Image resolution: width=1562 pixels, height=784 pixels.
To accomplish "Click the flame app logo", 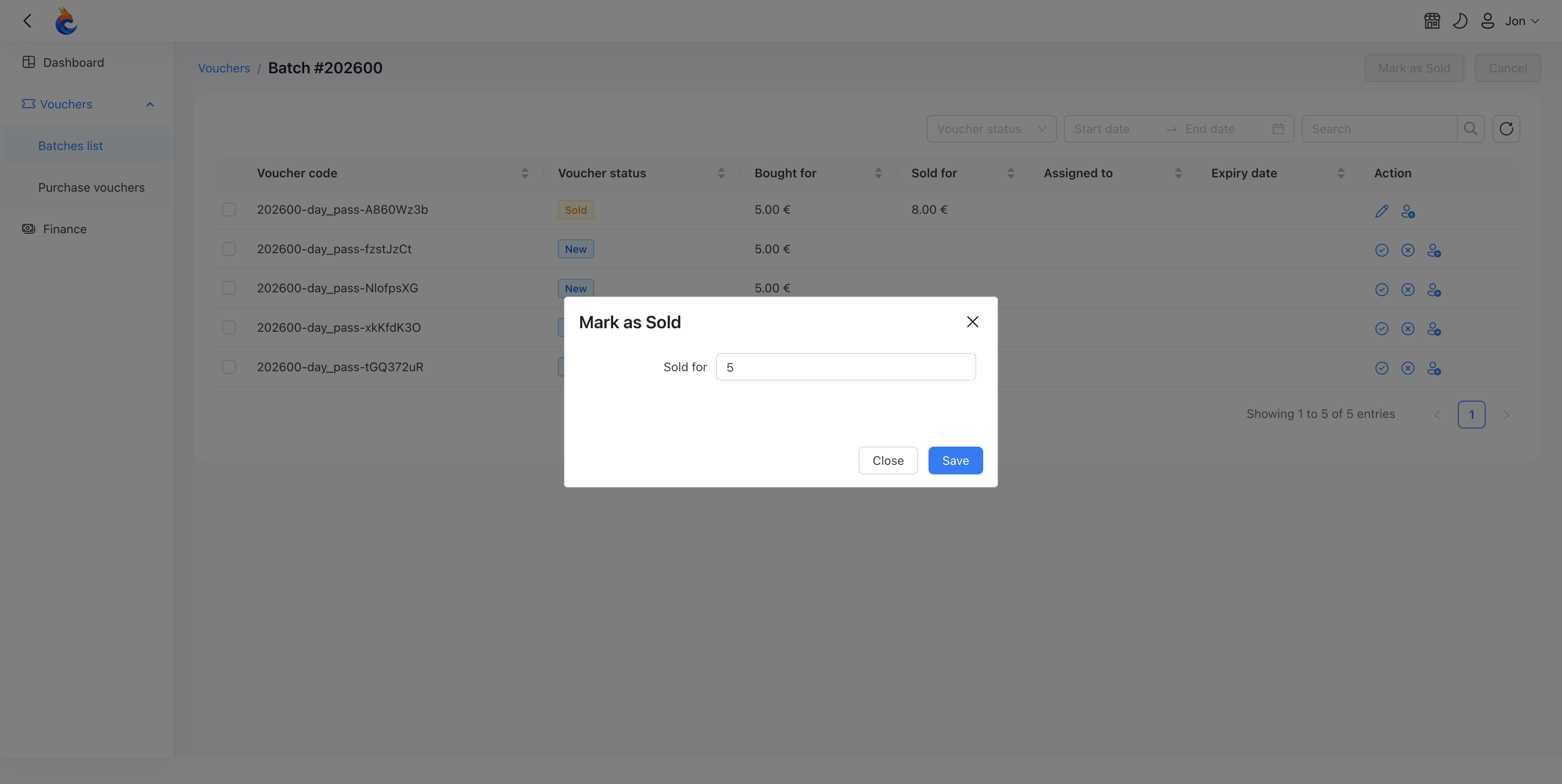I will point(66,21).
